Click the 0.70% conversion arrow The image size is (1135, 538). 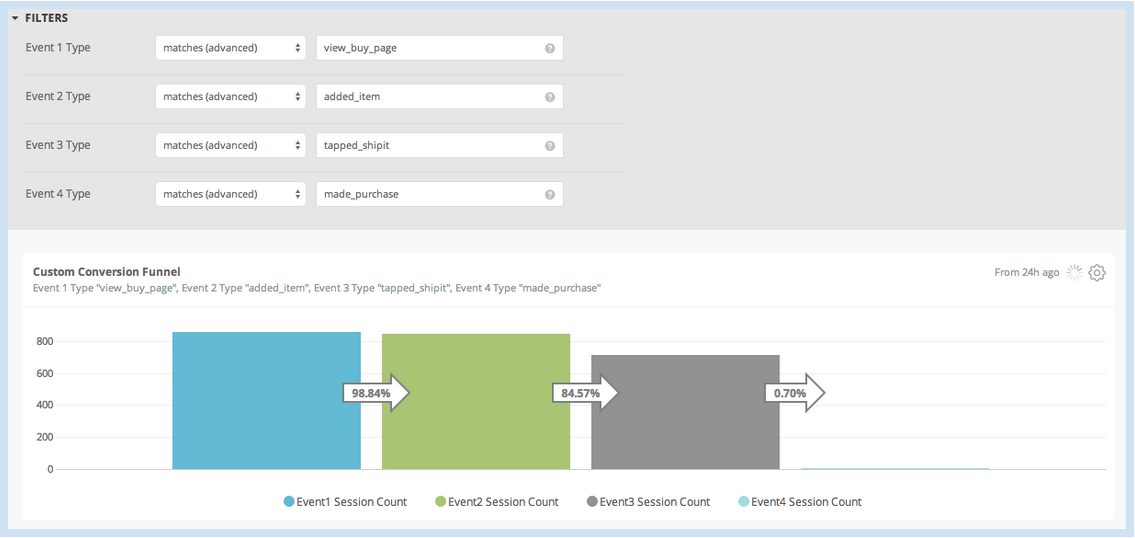[x=795, y=393]
